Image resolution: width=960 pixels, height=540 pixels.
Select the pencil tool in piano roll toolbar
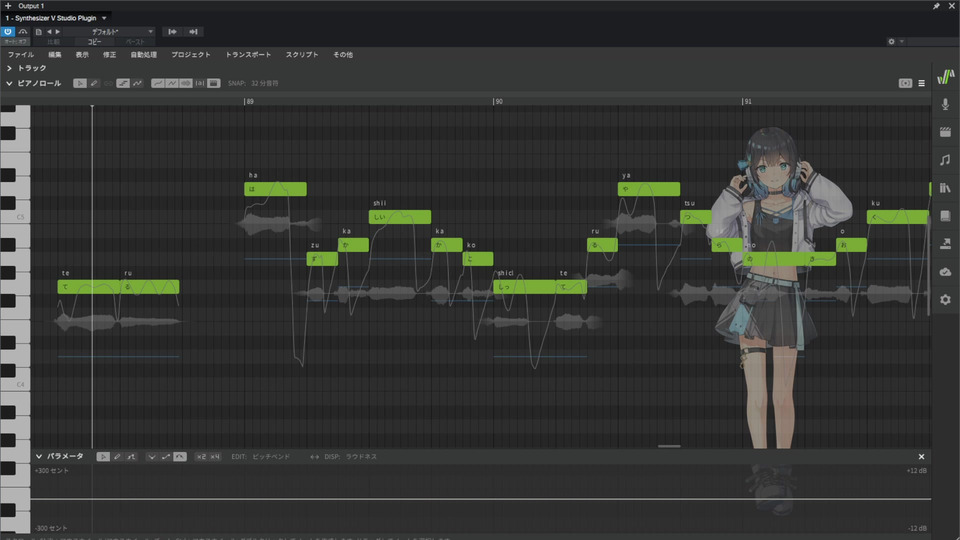[94, 83]
